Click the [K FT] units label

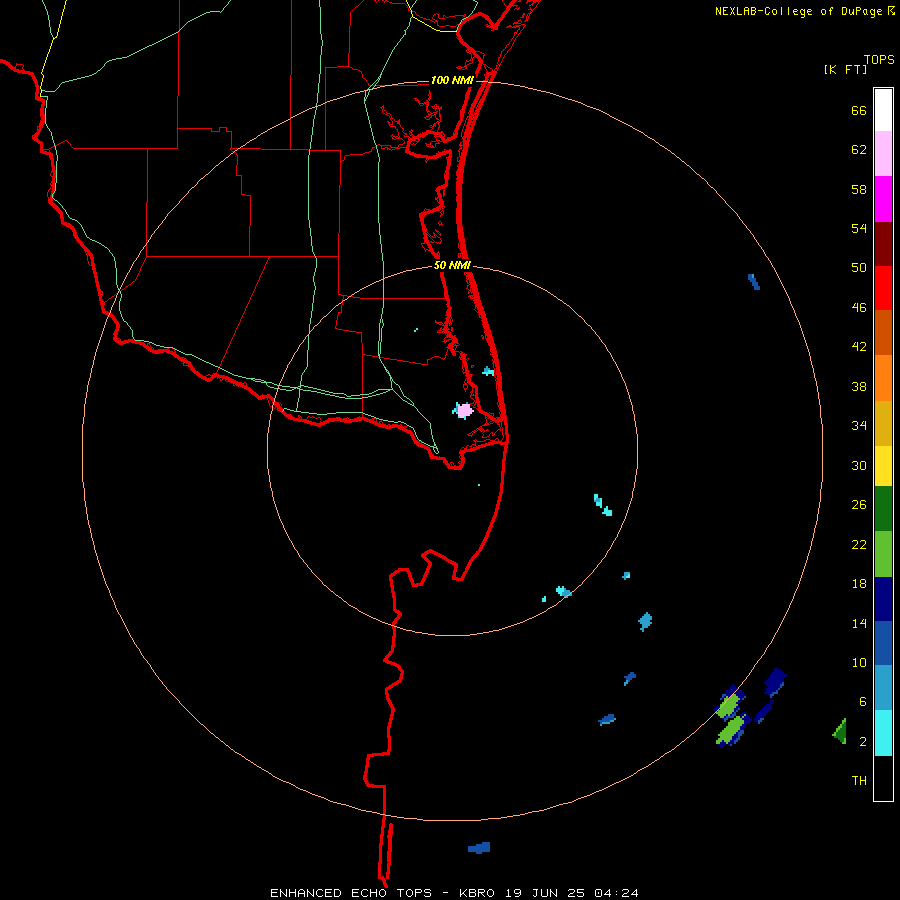[845, 69]
